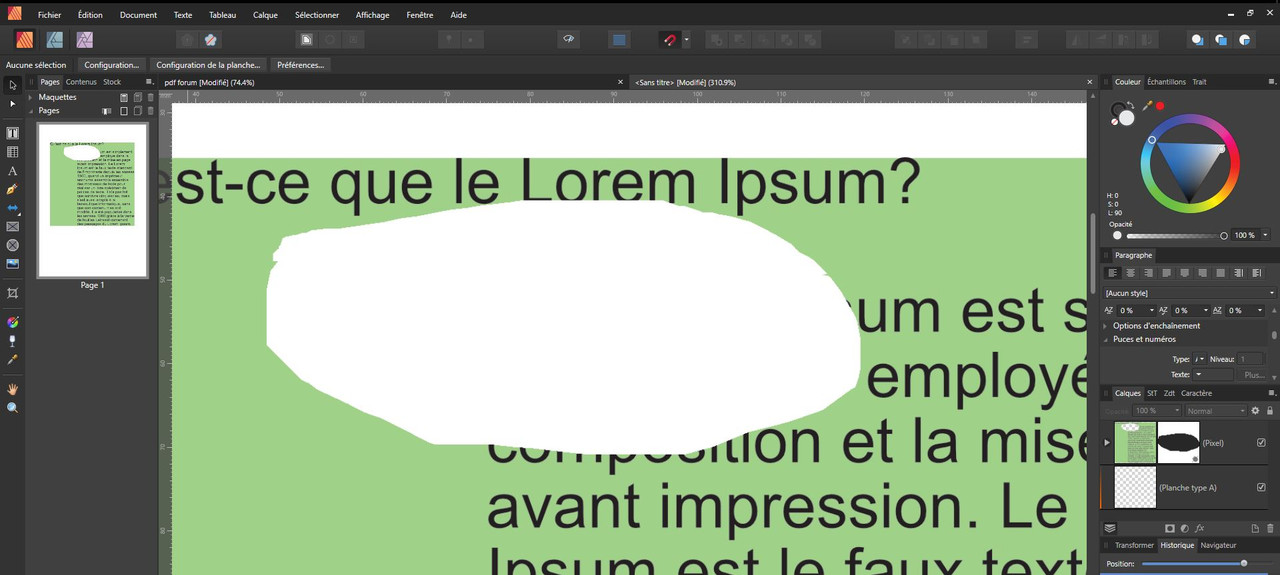Justify paragraph with last line left
Screen dimensions: 1280x575
tap(1166, 273)
